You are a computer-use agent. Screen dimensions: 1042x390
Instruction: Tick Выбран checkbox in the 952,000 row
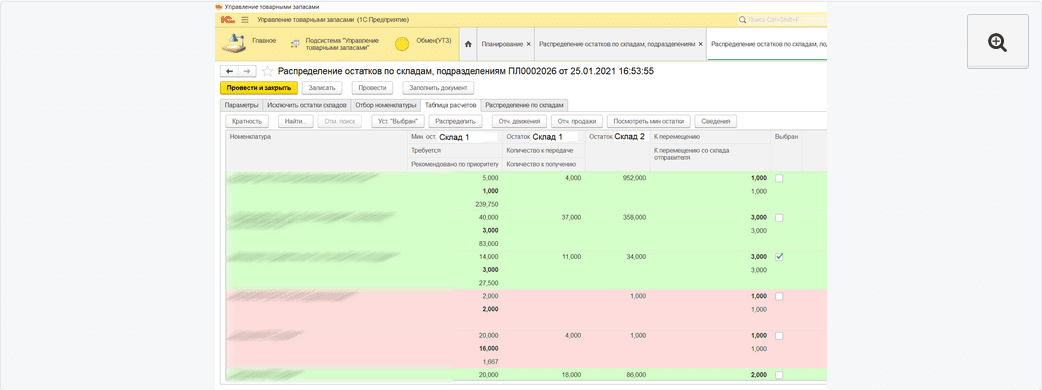tap(780, 178)
